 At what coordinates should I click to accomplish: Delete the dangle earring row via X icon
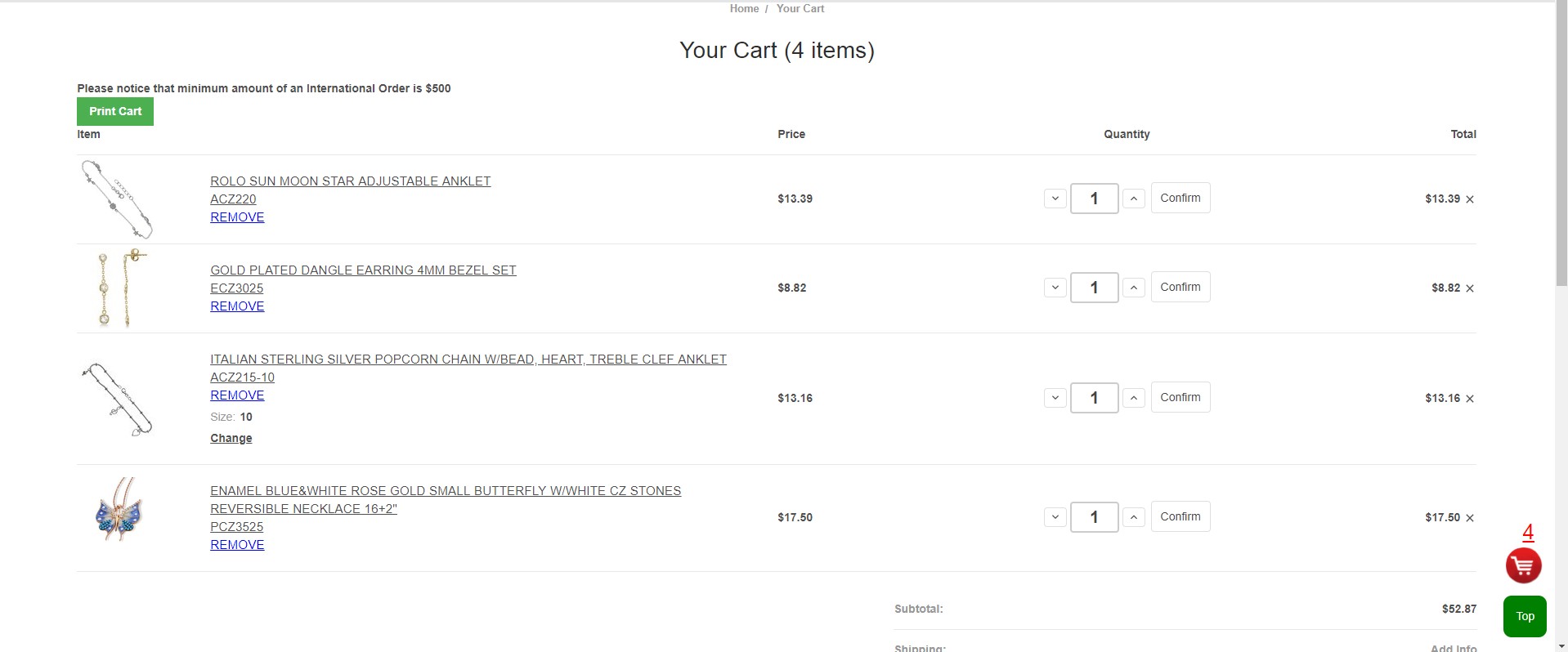pyautogui.click(x=1470, y=288)
